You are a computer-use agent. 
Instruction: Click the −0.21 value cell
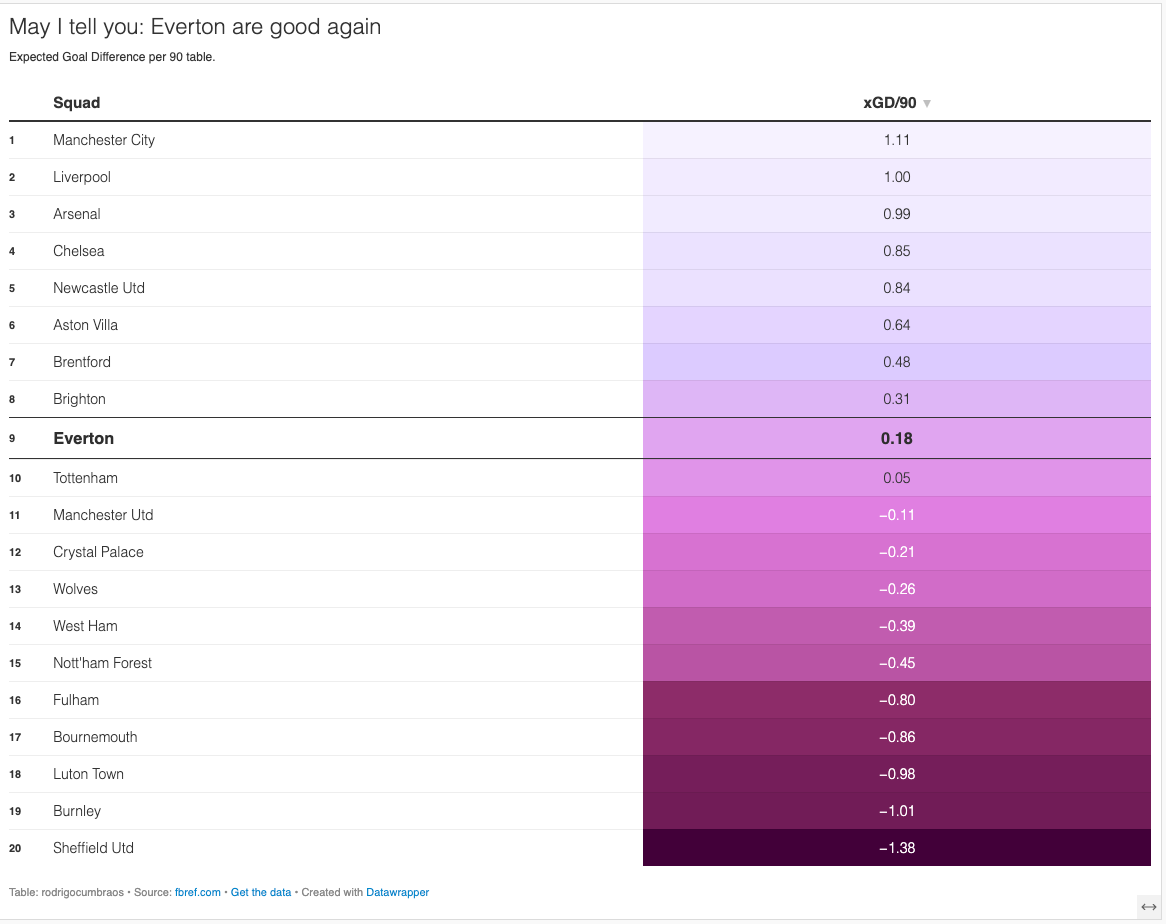point(897,552)
